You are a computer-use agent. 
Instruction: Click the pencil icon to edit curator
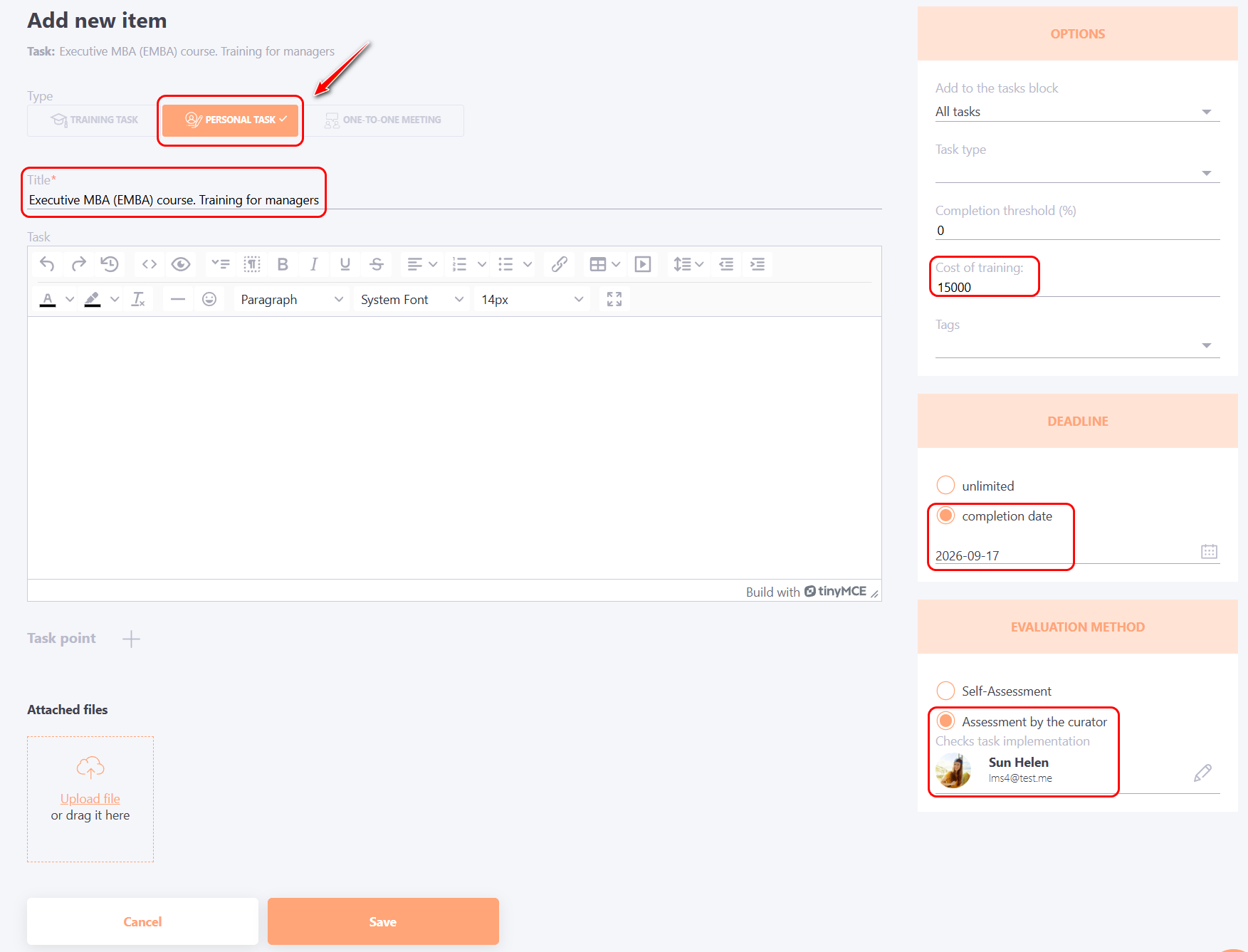[1202, 773]
